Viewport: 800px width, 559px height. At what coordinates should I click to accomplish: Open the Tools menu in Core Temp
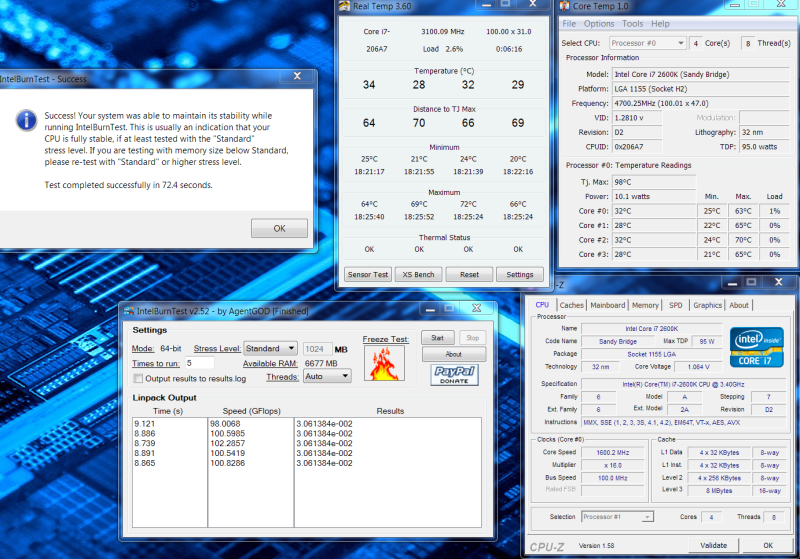pos(632,24)
